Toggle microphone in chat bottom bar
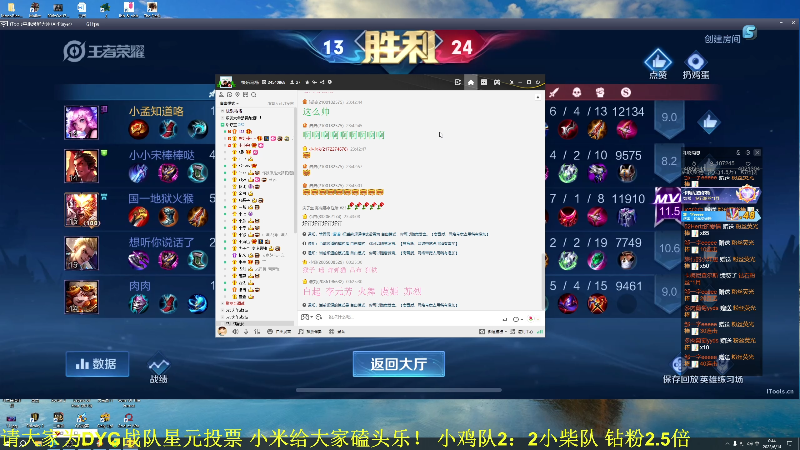 coord(246,332)
